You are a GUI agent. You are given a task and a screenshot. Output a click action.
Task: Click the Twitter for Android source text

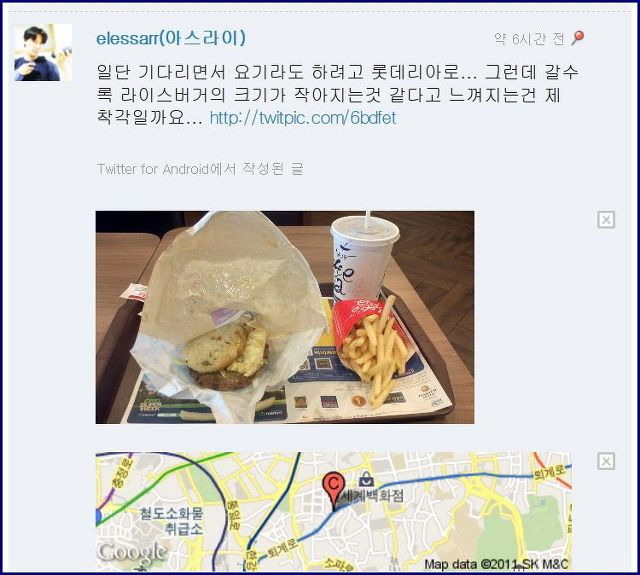(x=200, y=169)
